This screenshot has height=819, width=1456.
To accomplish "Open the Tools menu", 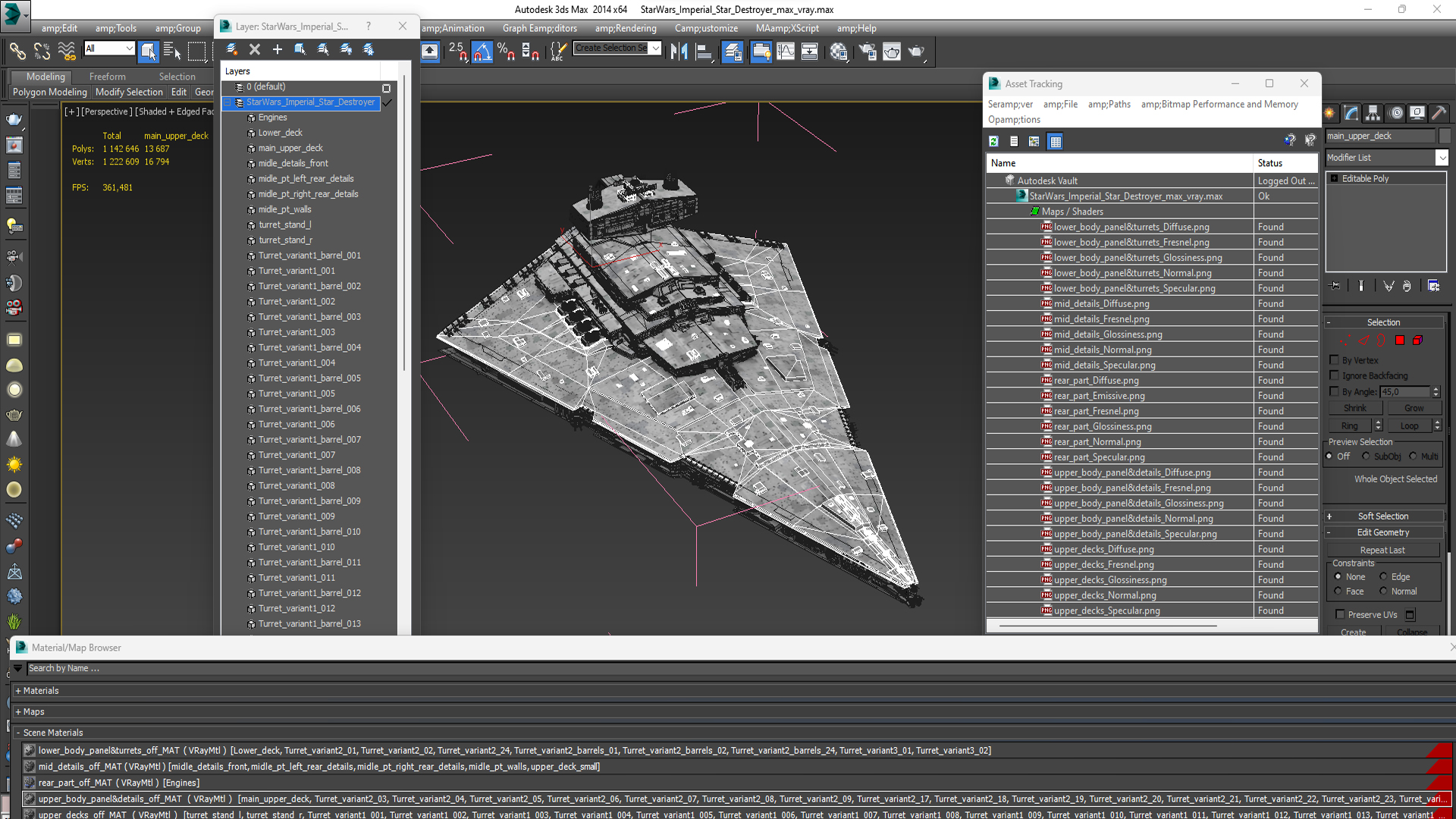I will (116, 28).
